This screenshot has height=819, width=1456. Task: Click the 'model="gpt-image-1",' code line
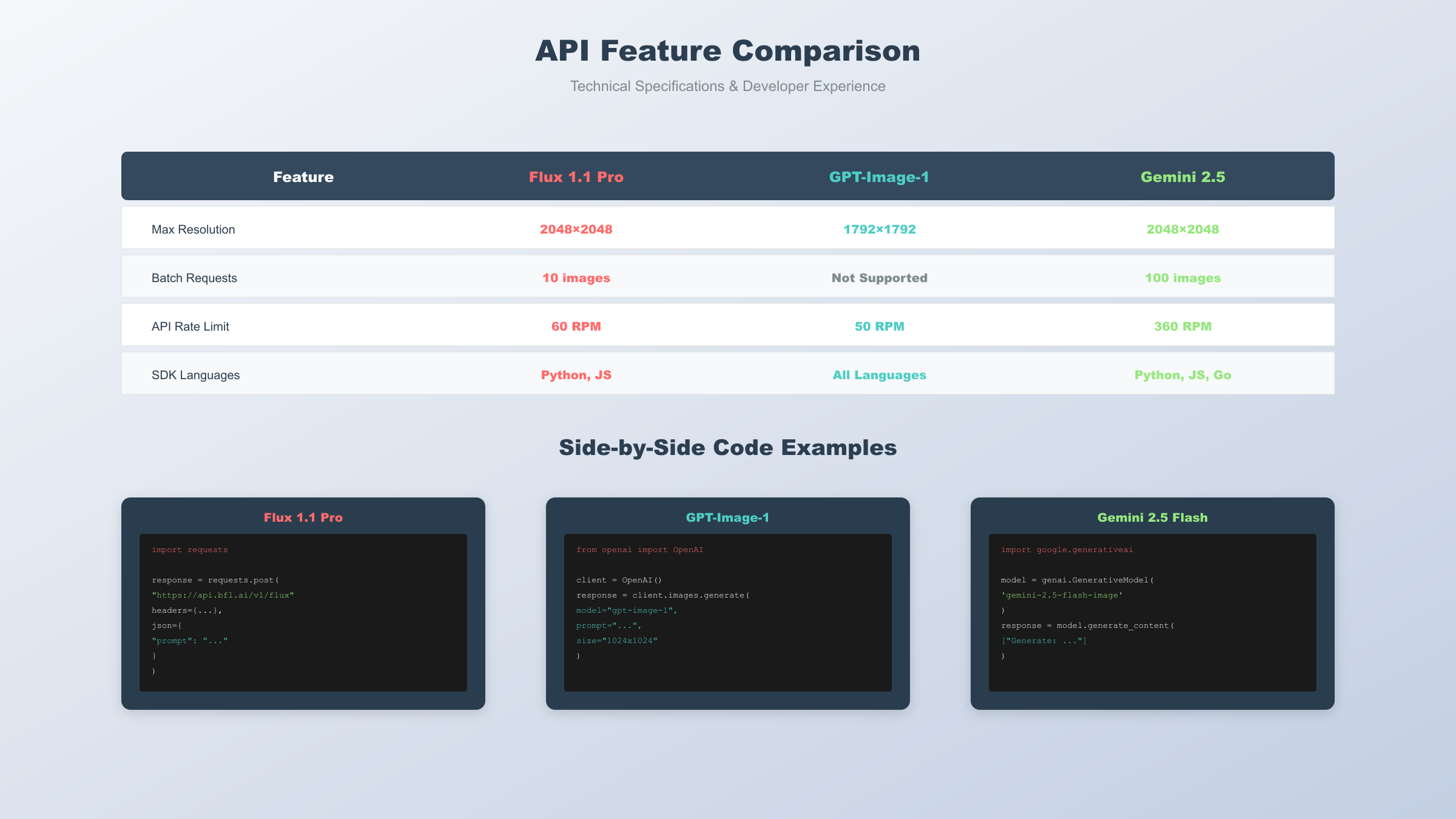pyautogui.click(x=627, y=610)
